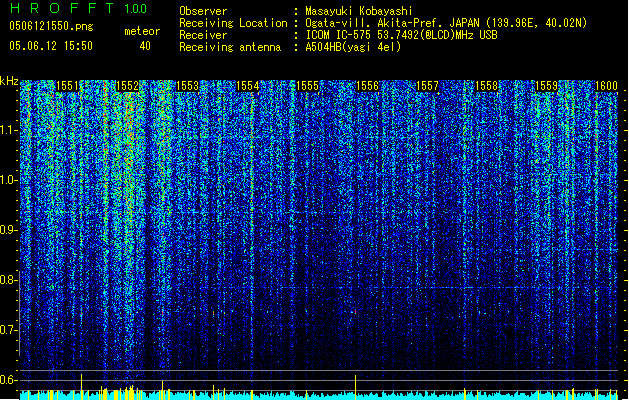Click the 0.6 kHz axis label
This screenshot has height=400, width=629.
tap(8, 380)
